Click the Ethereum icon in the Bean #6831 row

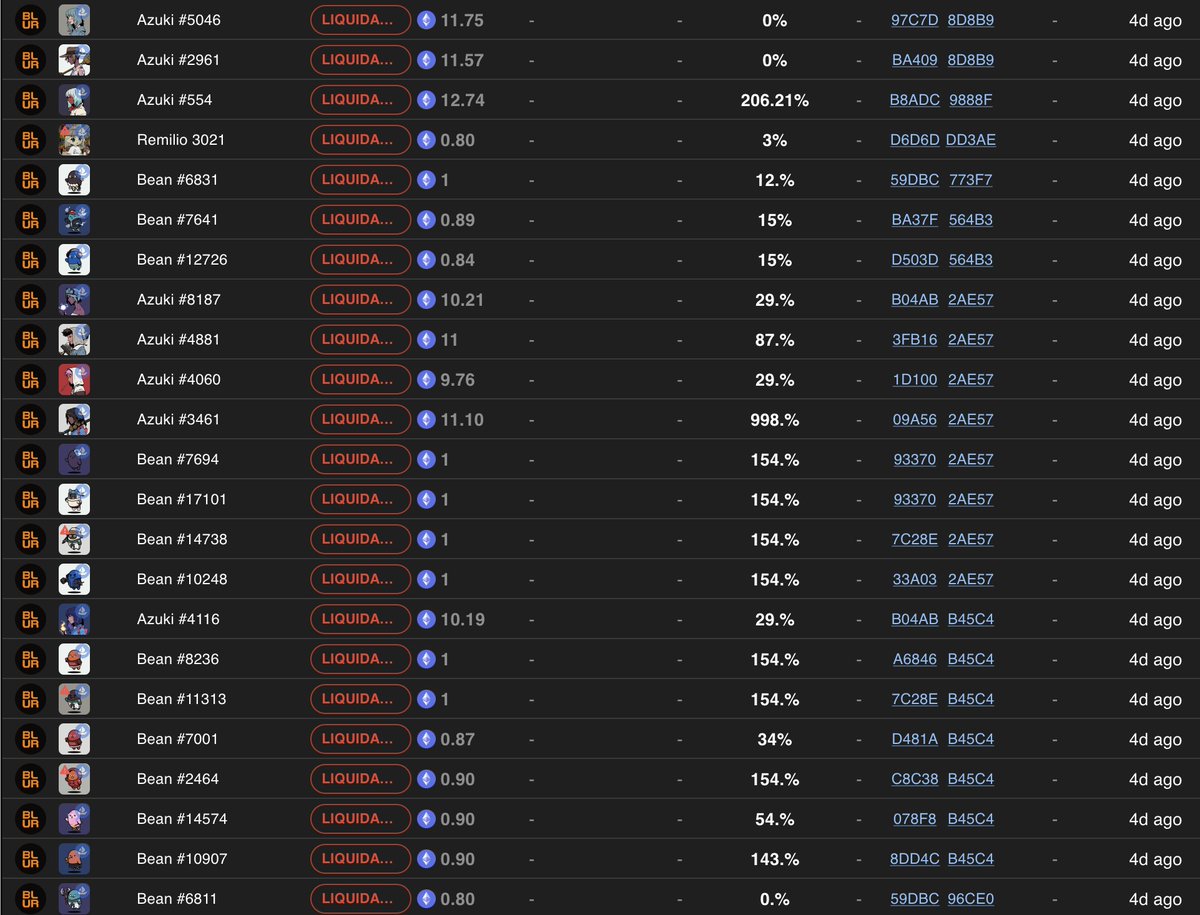[427, 180]
